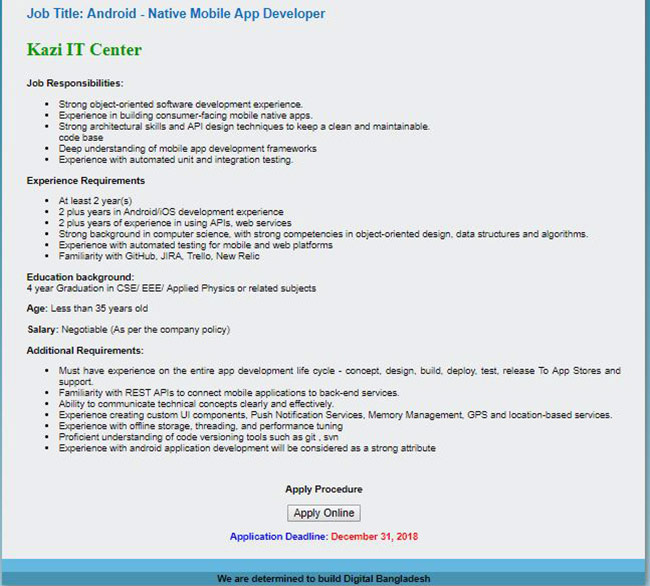
Task: Click '2 plus years of experience in using APIs'
Action: point(175,223)
